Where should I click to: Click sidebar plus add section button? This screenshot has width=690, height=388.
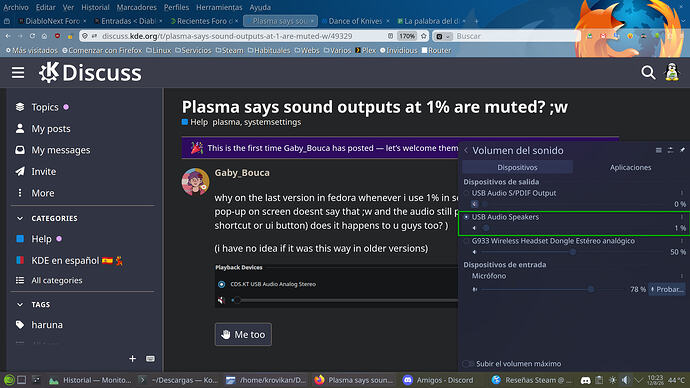132,359
